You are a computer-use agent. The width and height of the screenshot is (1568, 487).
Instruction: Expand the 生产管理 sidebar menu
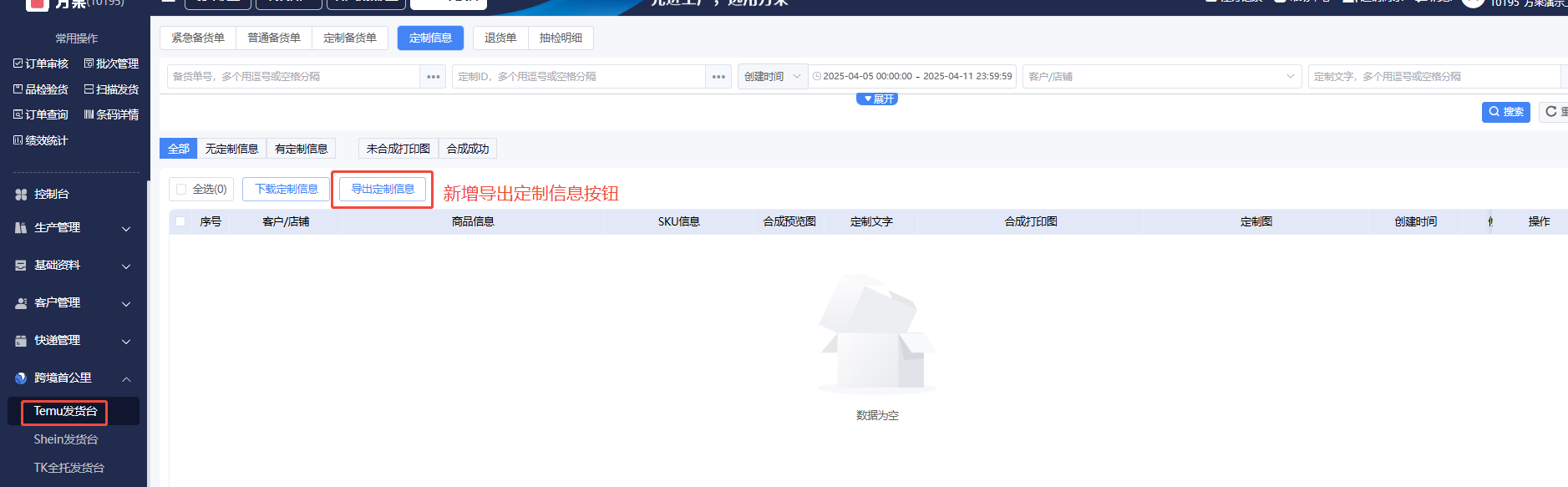point(126,228)
